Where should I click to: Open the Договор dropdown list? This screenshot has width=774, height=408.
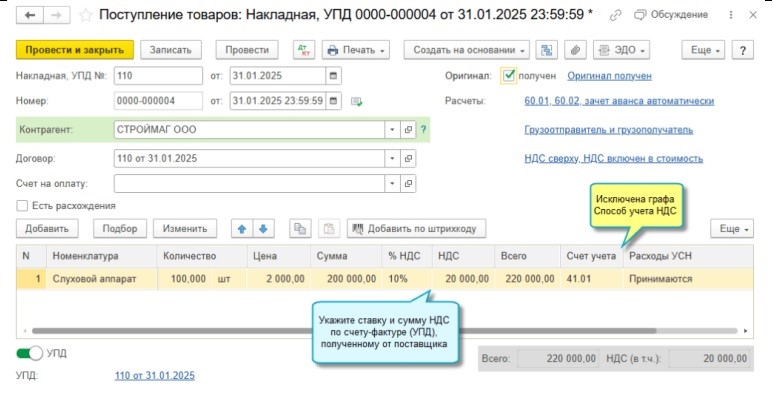tap(391, 158)
